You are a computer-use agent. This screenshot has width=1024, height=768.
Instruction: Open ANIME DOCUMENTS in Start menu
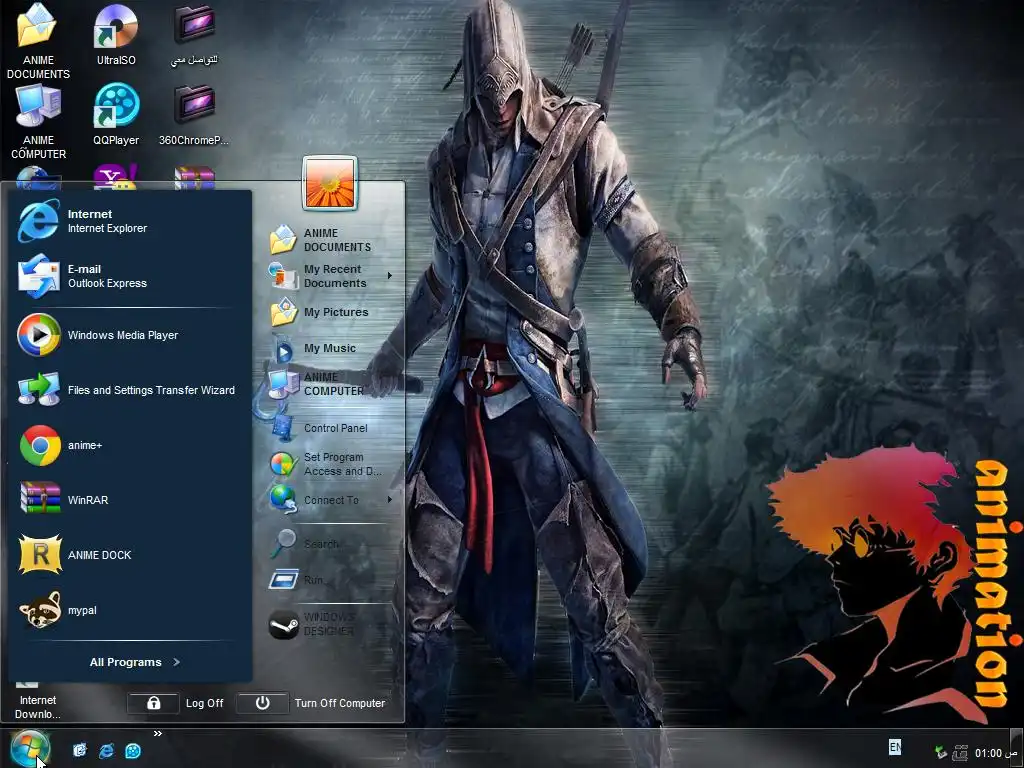(328, 240)
